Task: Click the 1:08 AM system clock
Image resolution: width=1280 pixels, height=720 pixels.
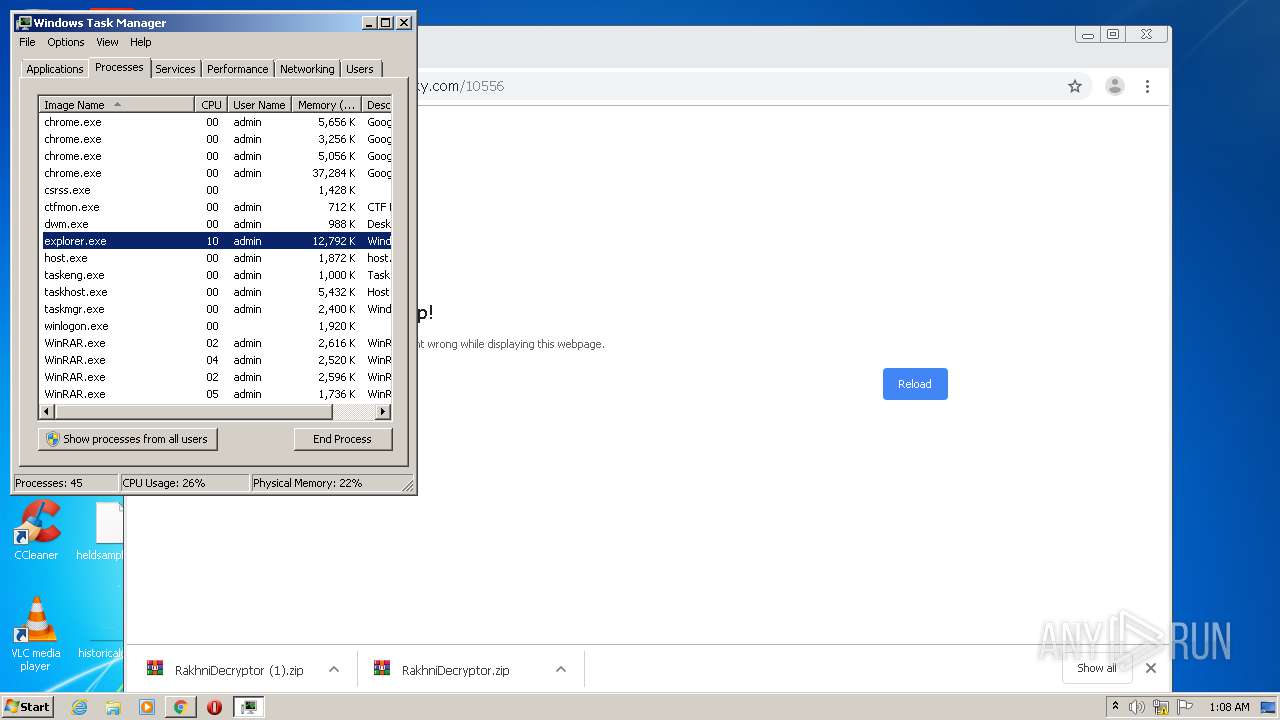Action: tap(1229, 707)
